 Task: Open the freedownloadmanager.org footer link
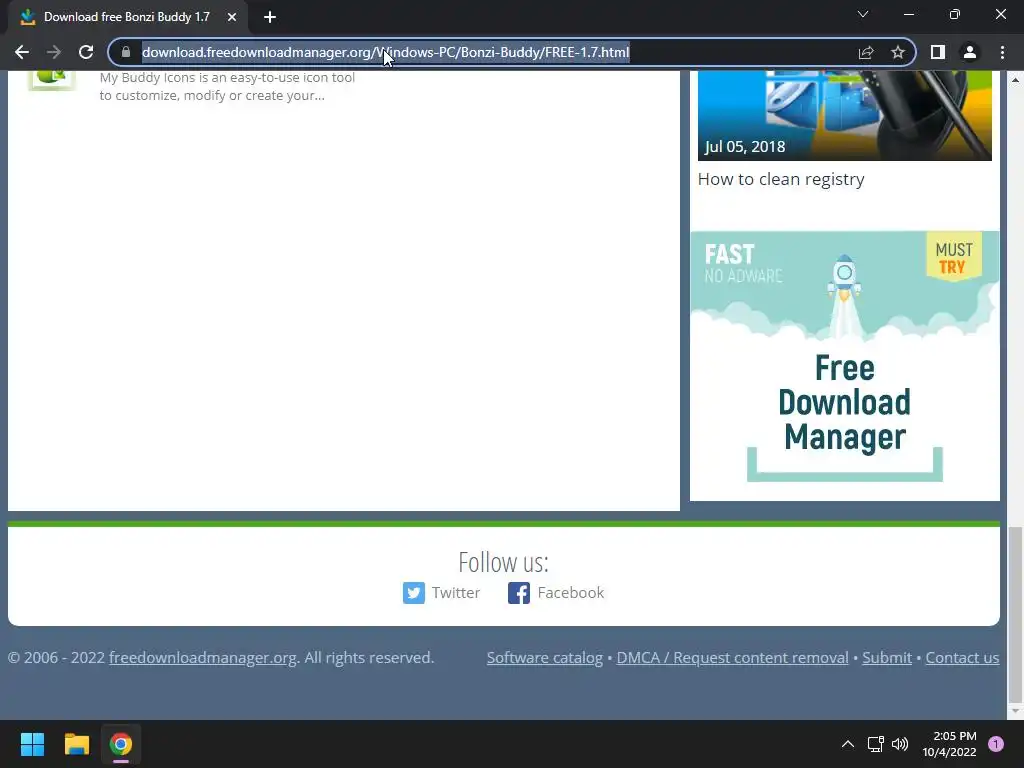(x=202, y=658)
